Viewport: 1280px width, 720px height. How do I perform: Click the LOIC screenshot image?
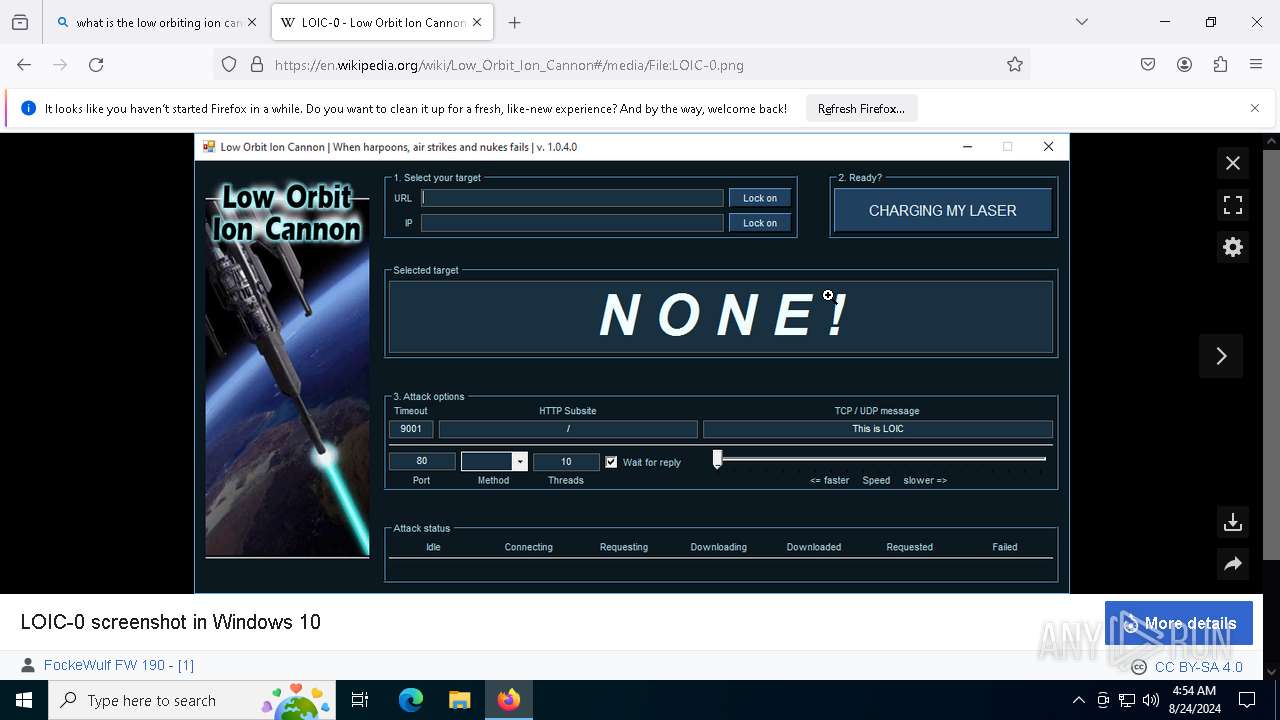tap(632, 364)
